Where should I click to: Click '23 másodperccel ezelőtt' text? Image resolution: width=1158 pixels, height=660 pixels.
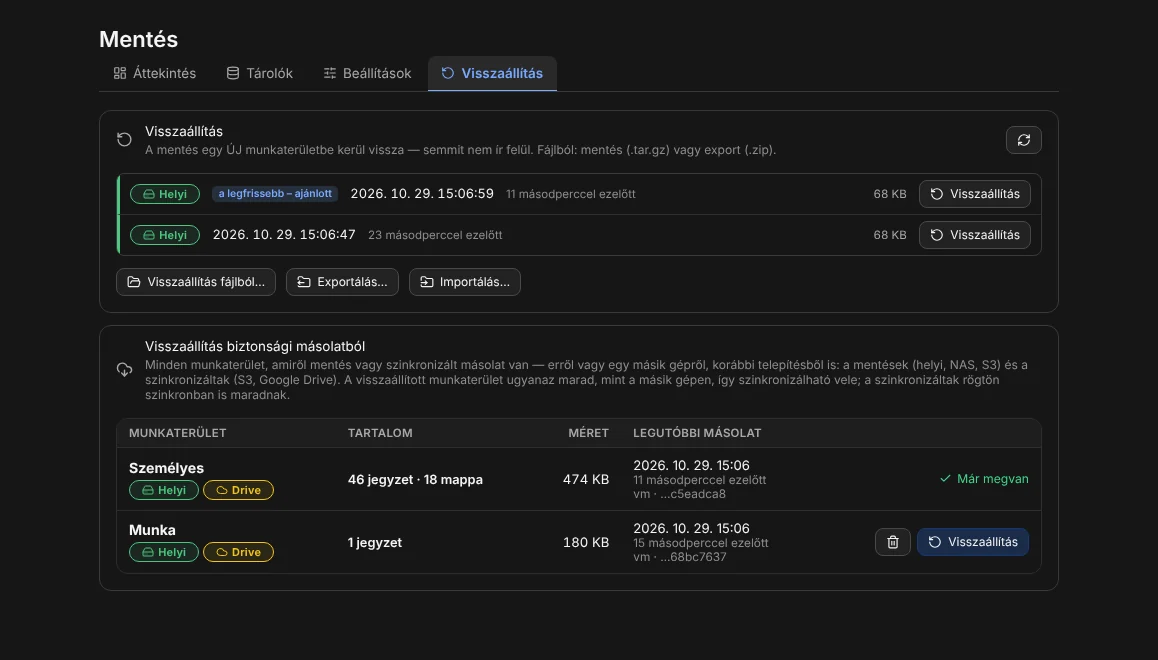435,235
